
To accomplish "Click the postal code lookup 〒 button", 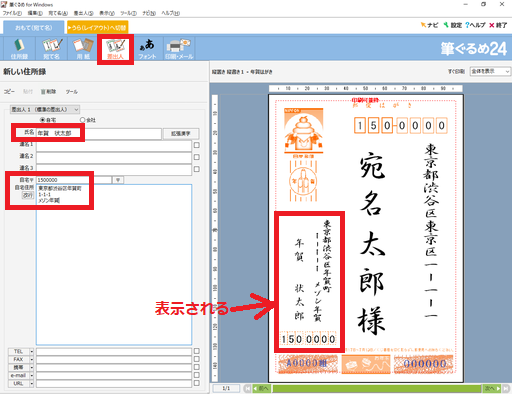I will click(118, 180).
